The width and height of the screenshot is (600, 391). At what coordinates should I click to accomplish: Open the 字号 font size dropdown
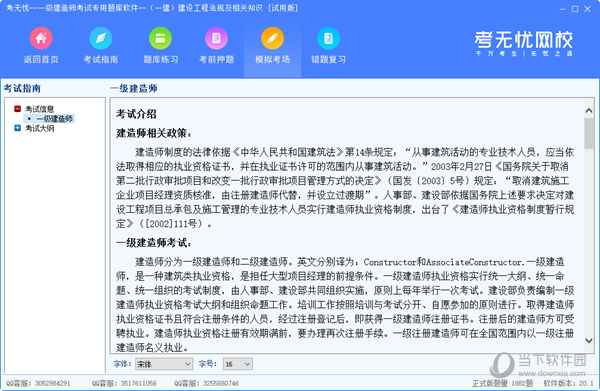click(238, 364)
